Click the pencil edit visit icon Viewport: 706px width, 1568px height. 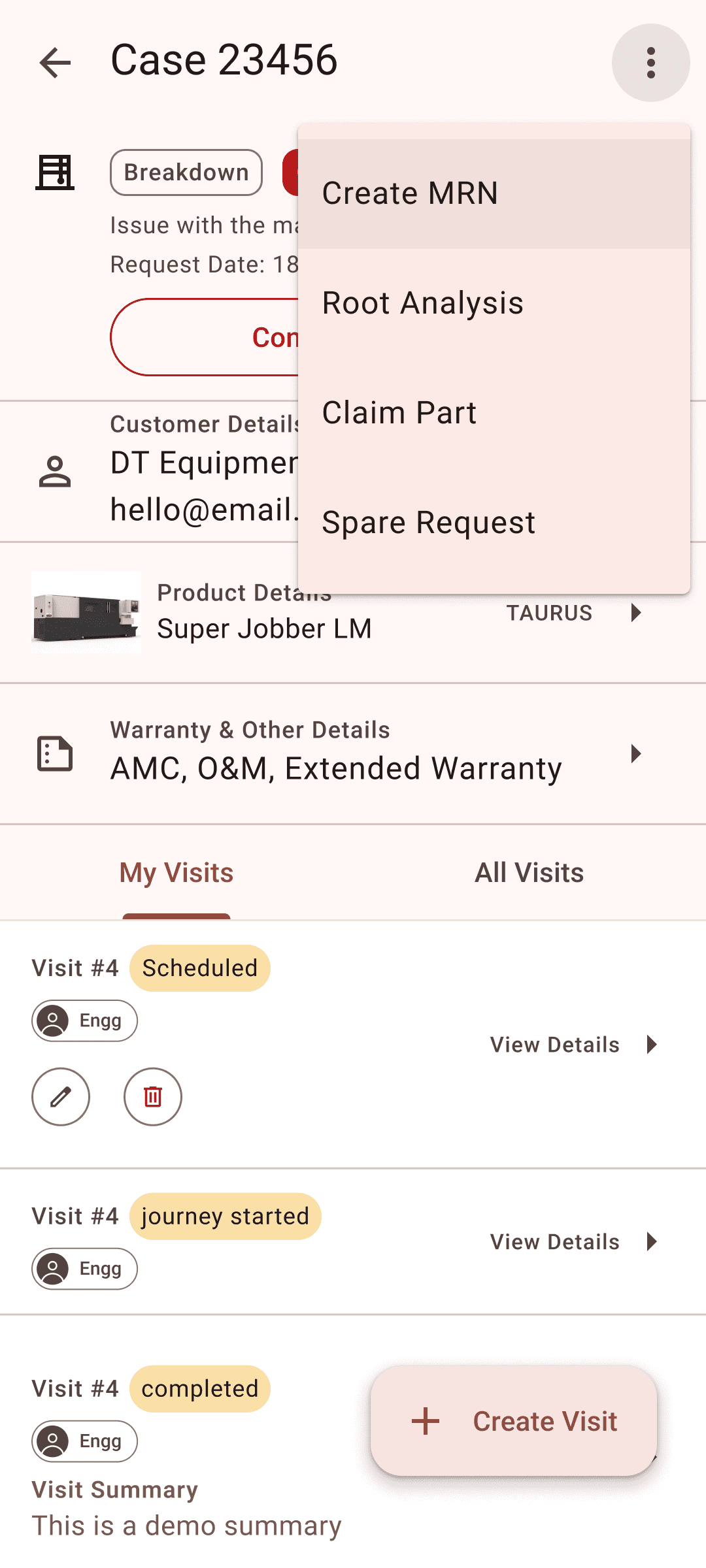(x=61, y=1097)
